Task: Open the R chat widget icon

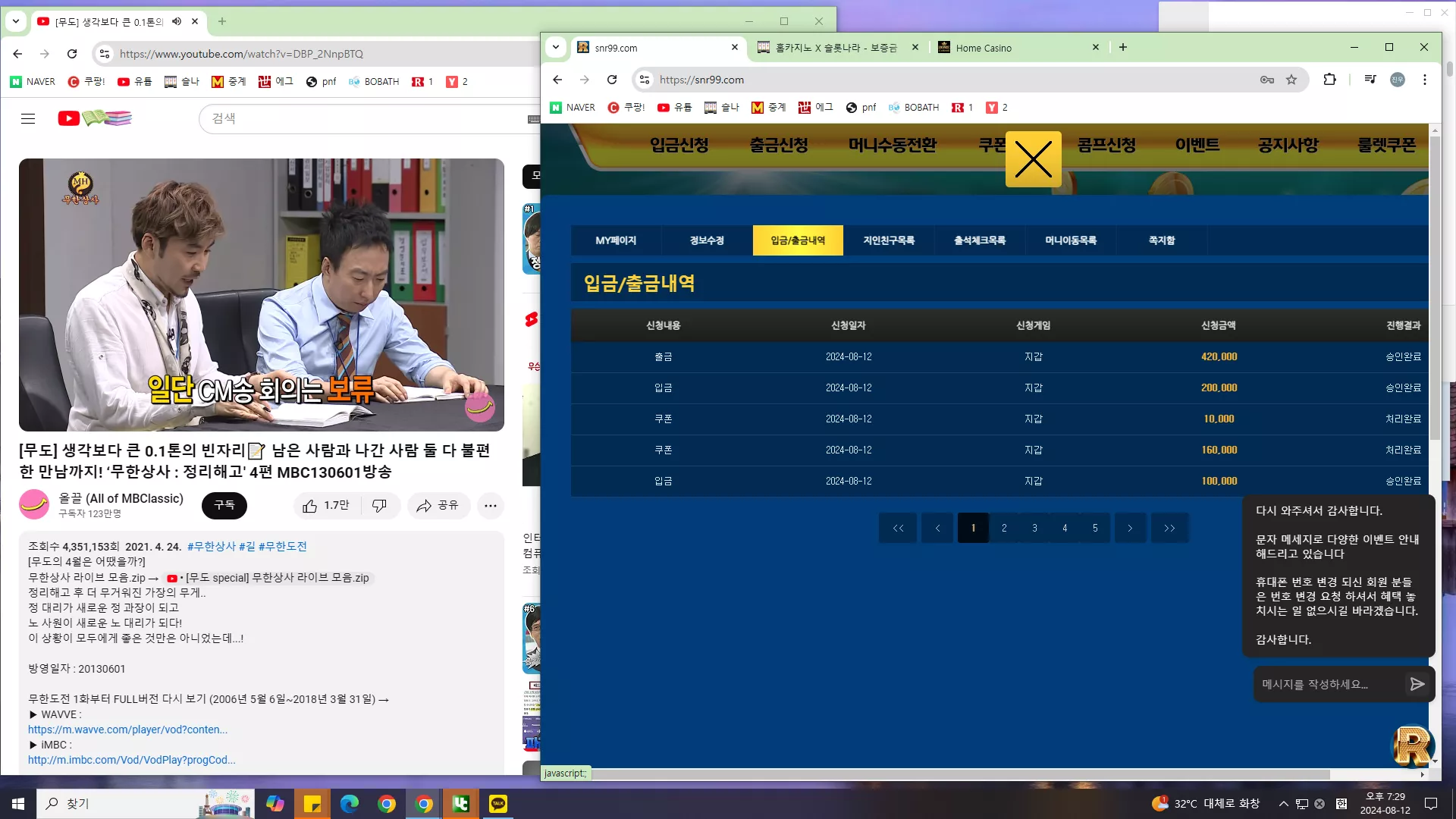Action: 1412,746
